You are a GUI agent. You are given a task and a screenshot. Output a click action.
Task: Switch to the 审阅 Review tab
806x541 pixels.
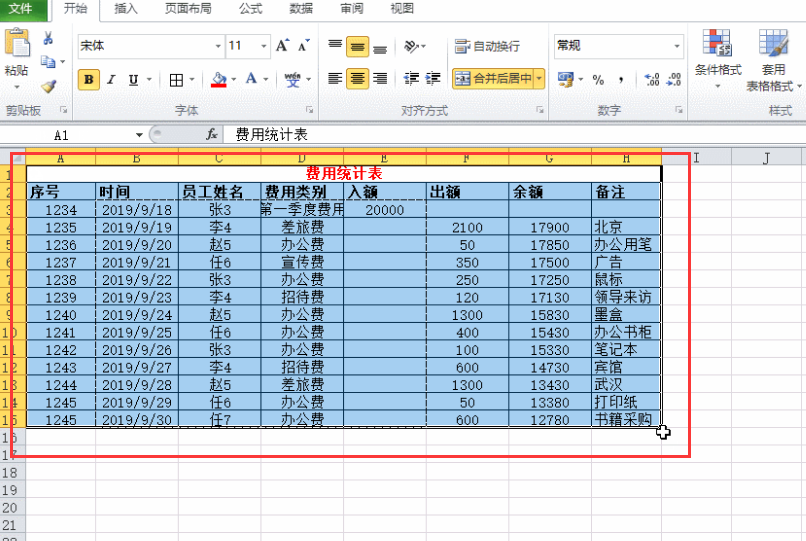[351, 9]
